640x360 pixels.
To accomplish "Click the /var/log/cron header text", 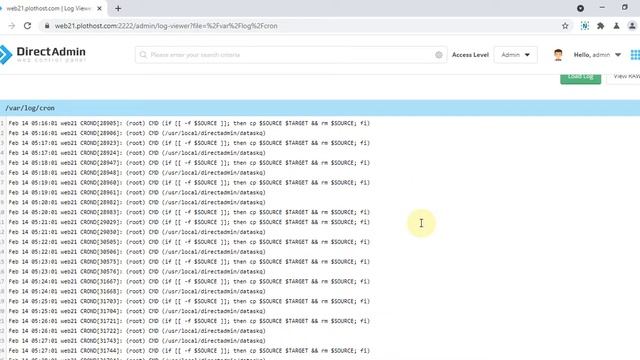I will pos(30,108).
